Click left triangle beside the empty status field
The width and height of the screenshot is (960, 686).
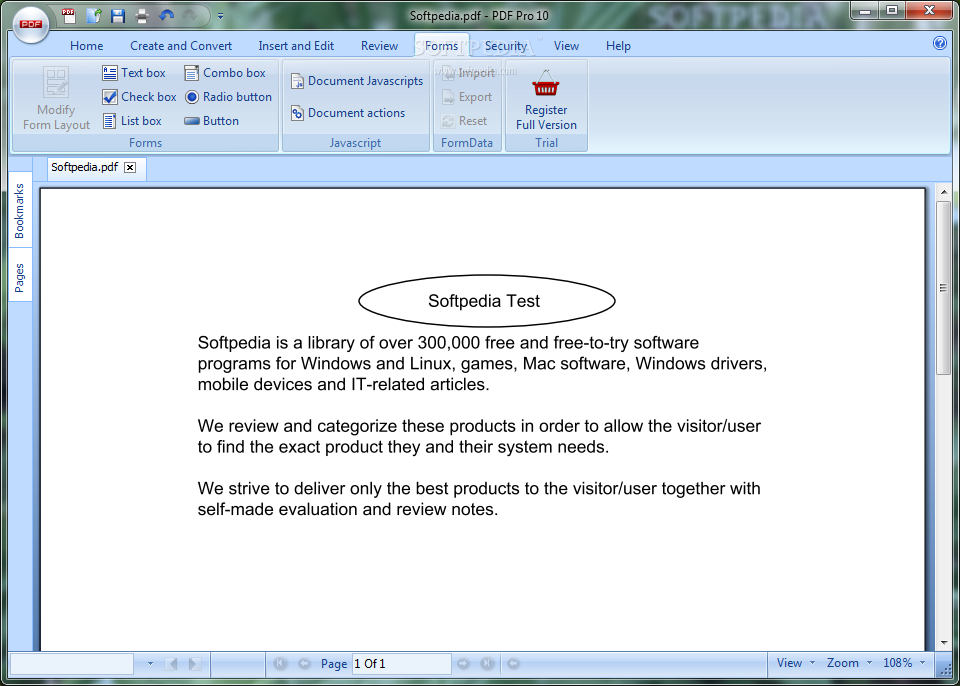172,663
